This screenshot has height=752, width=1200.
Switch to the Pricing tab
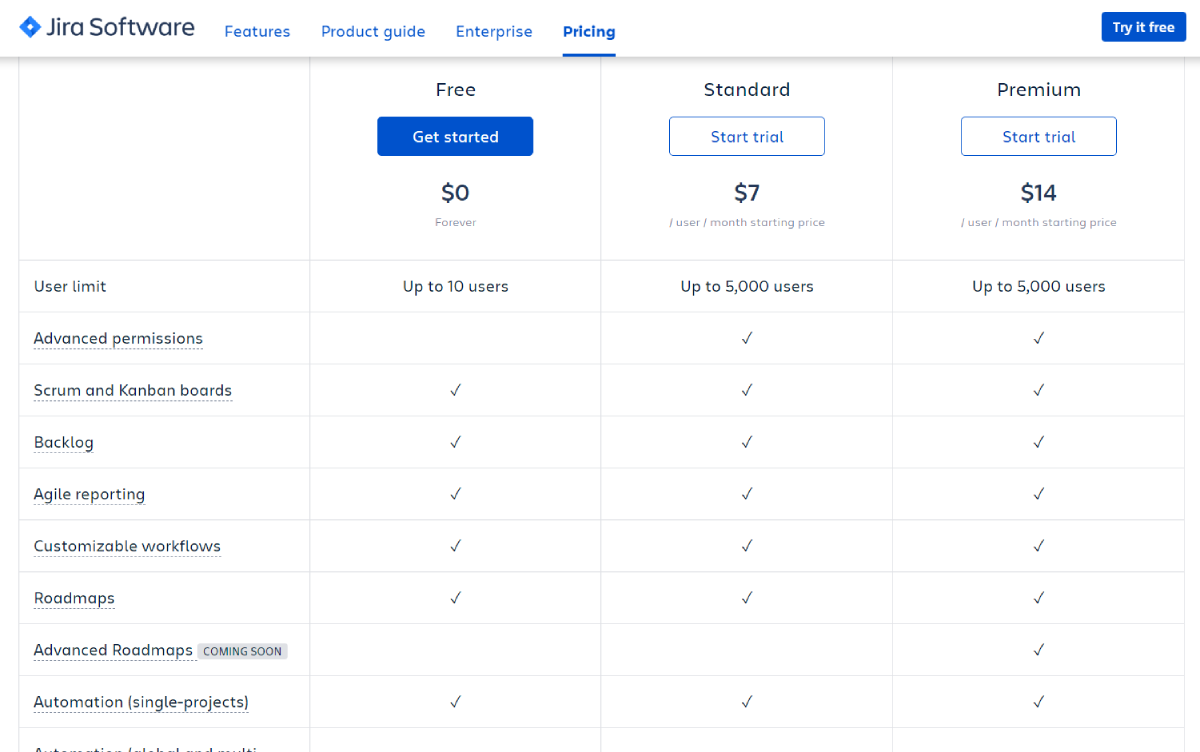(x=588, y=31)
